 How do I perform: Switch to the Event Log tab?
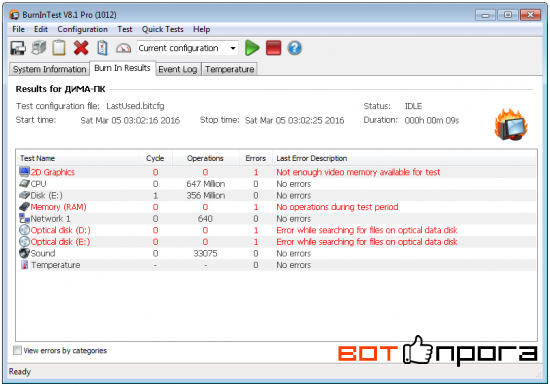click(x=178, y=69)
